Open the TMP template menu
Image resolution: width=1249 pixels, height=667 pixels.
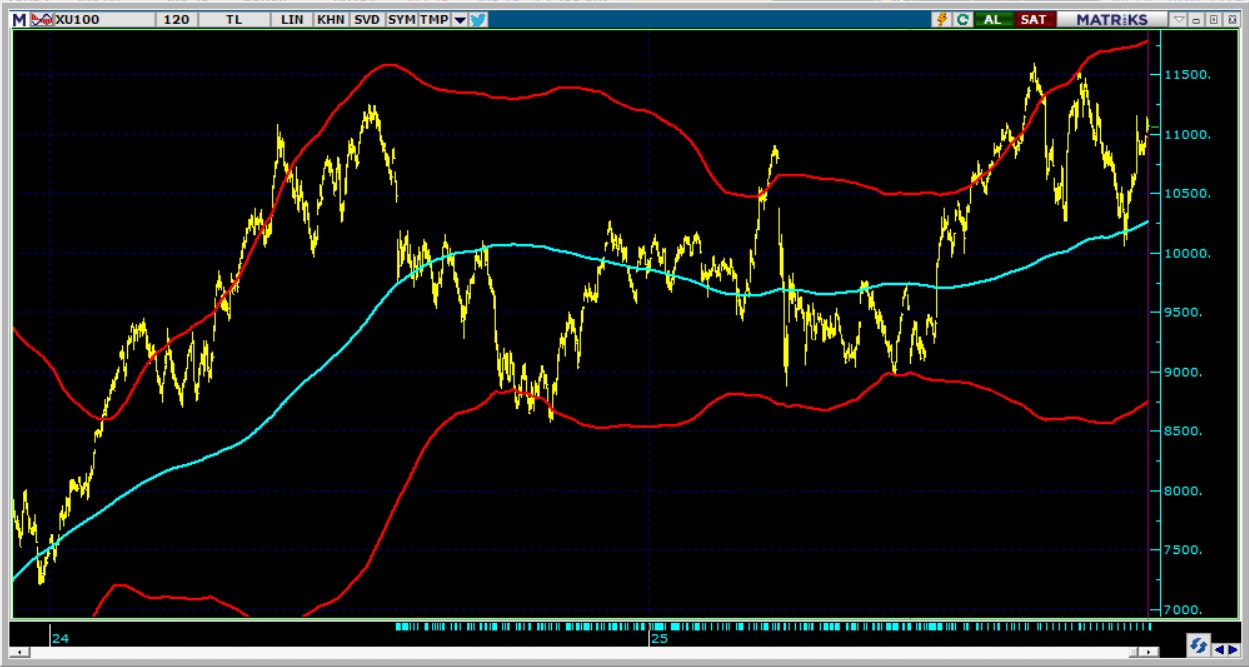pyautogui.click(x=434, y=19)
